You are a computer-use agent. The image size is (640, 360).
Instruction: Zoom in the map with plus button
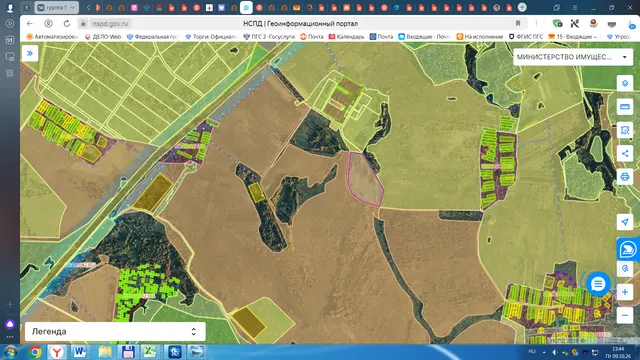pyautogui.click(x=625, y=292)
